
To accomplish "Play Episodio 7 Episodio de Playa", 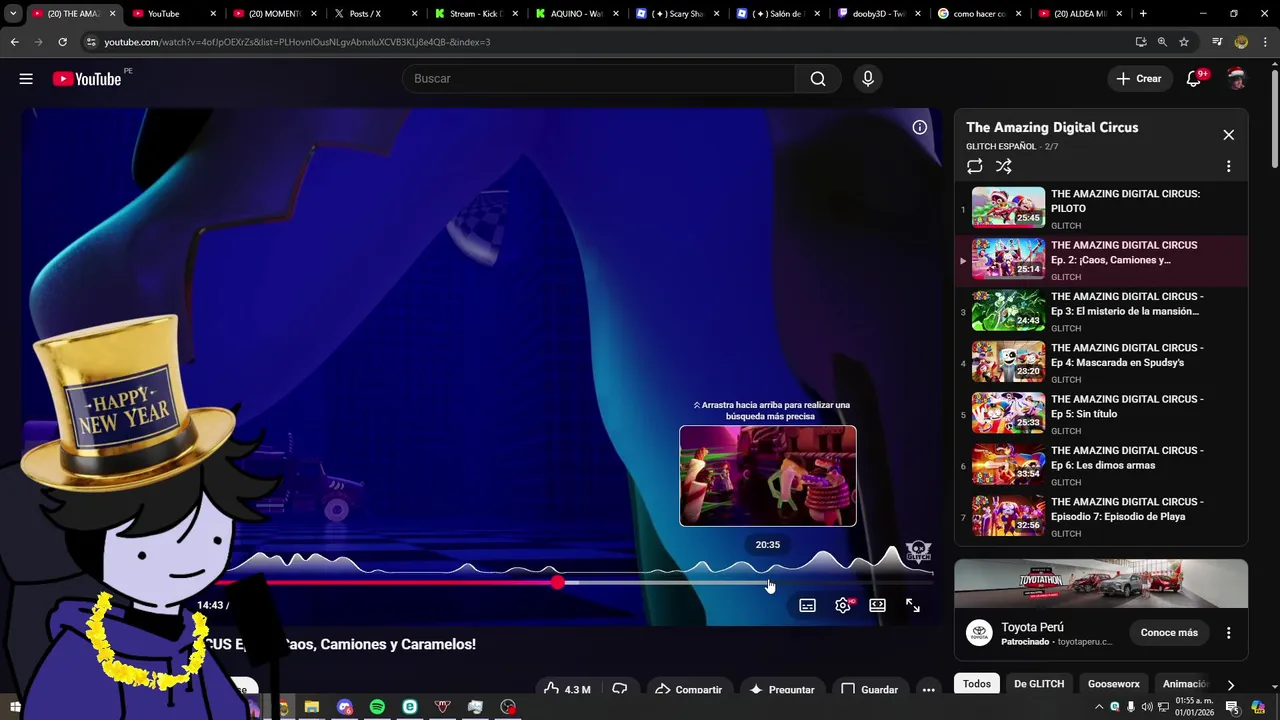I will [1101, 517].
